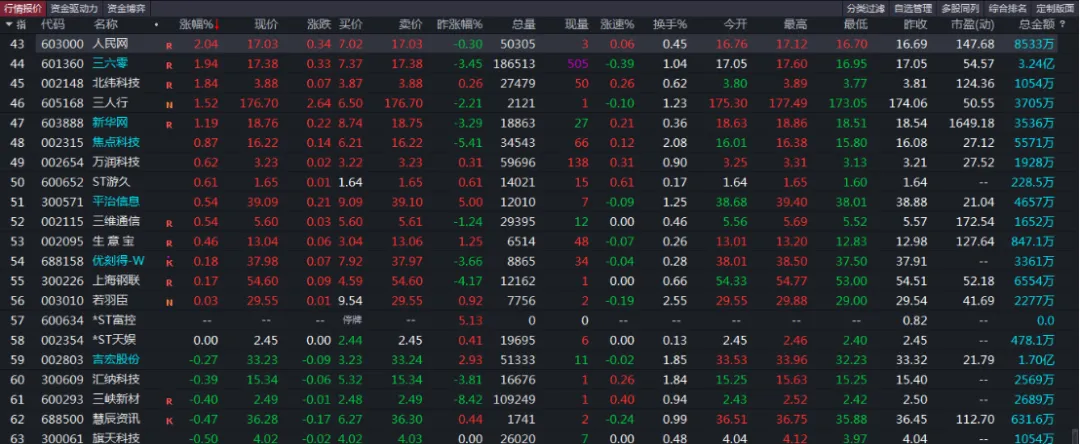Click the N marker in 三人行 row
The height and width of the screenshot is (444, 1080).
169,105
